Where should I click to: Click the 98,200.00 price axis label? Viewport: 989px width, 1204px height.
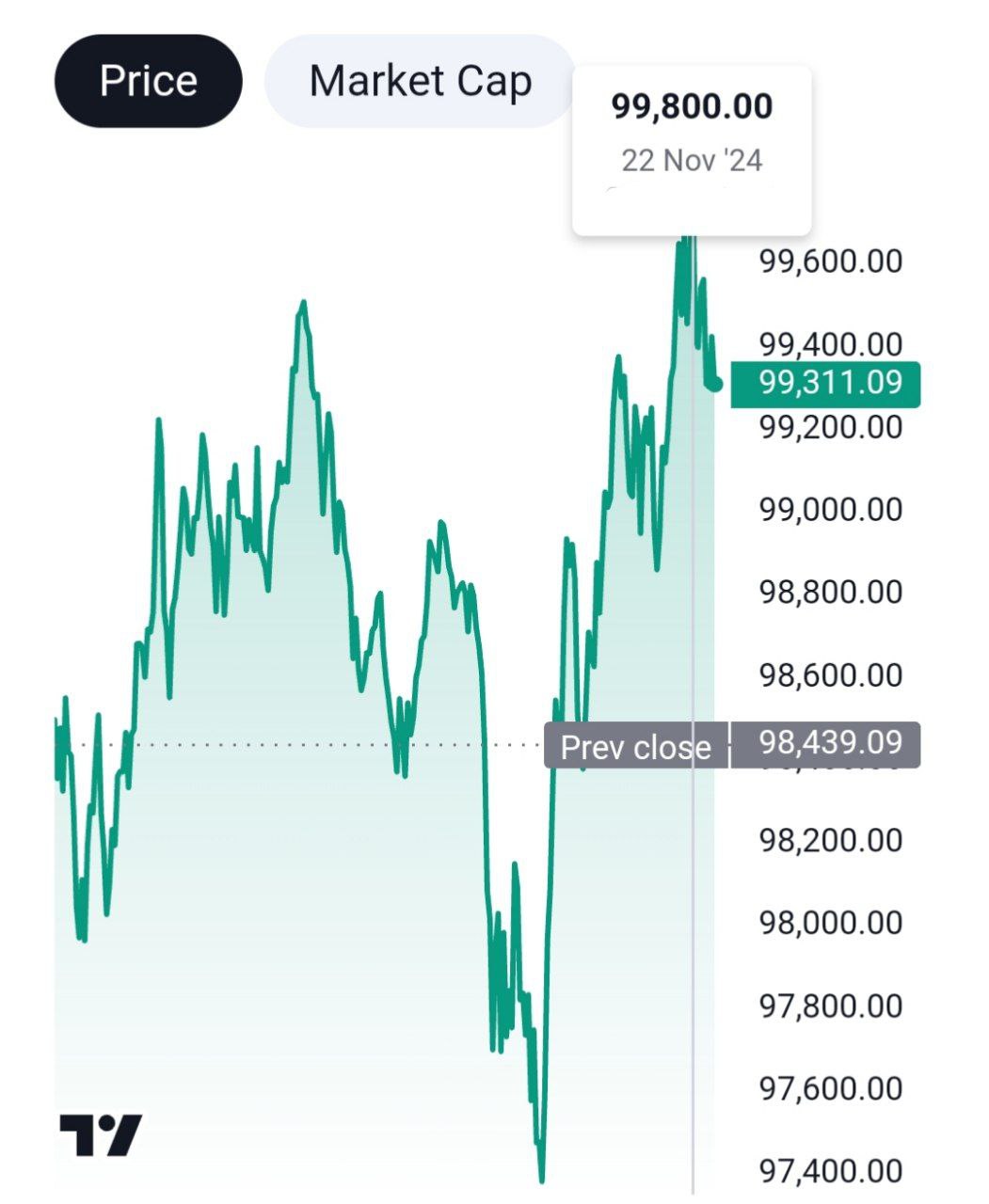(831, 840)
